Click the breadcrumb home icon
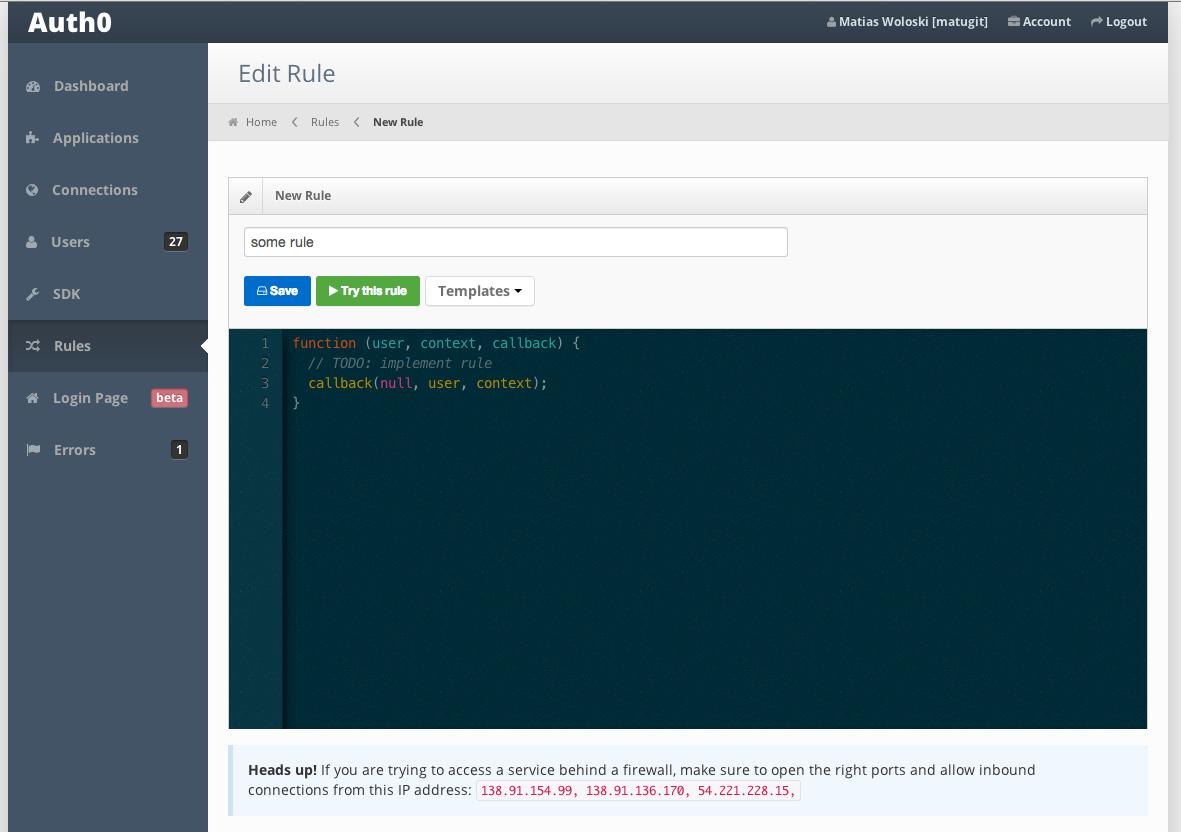The image size is (1181, 832). click(233, 122)
